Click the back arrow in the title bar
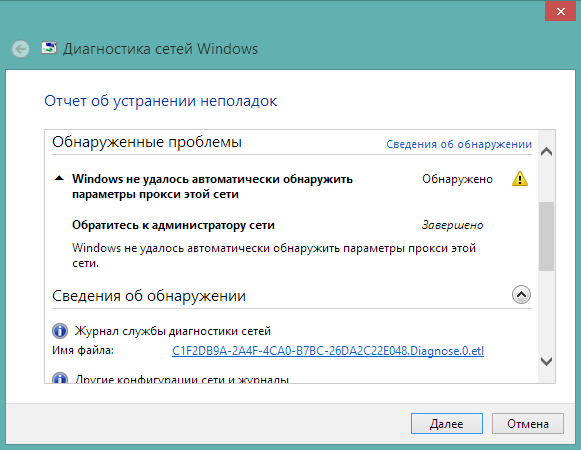Screen dimensions: 581x450 [x=20, y=49]
